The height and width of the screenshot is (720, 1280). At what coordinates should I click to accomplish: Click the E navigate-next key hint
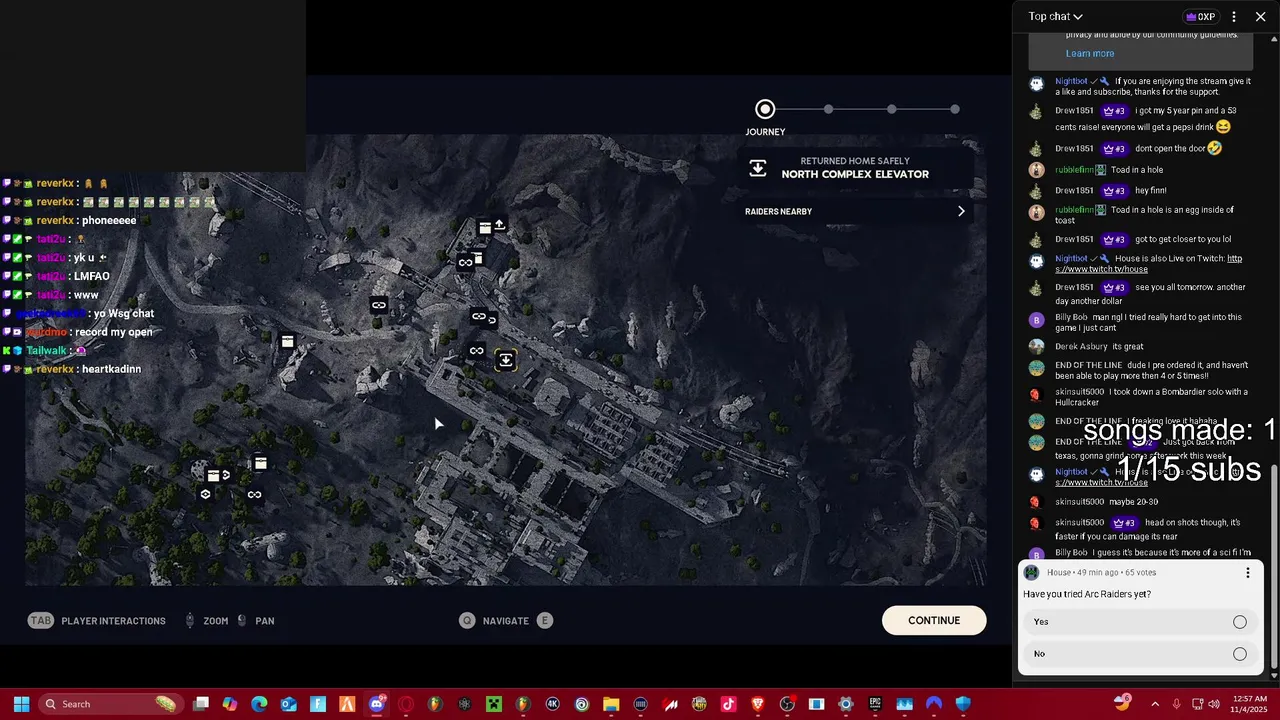[545, 621]
